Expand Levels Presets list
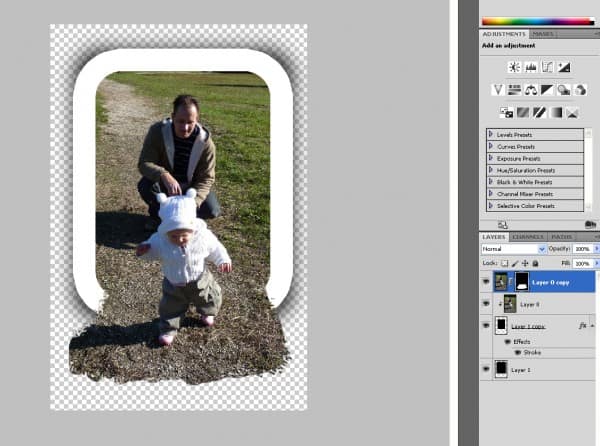The image size is (600, 446). [491, 133]
